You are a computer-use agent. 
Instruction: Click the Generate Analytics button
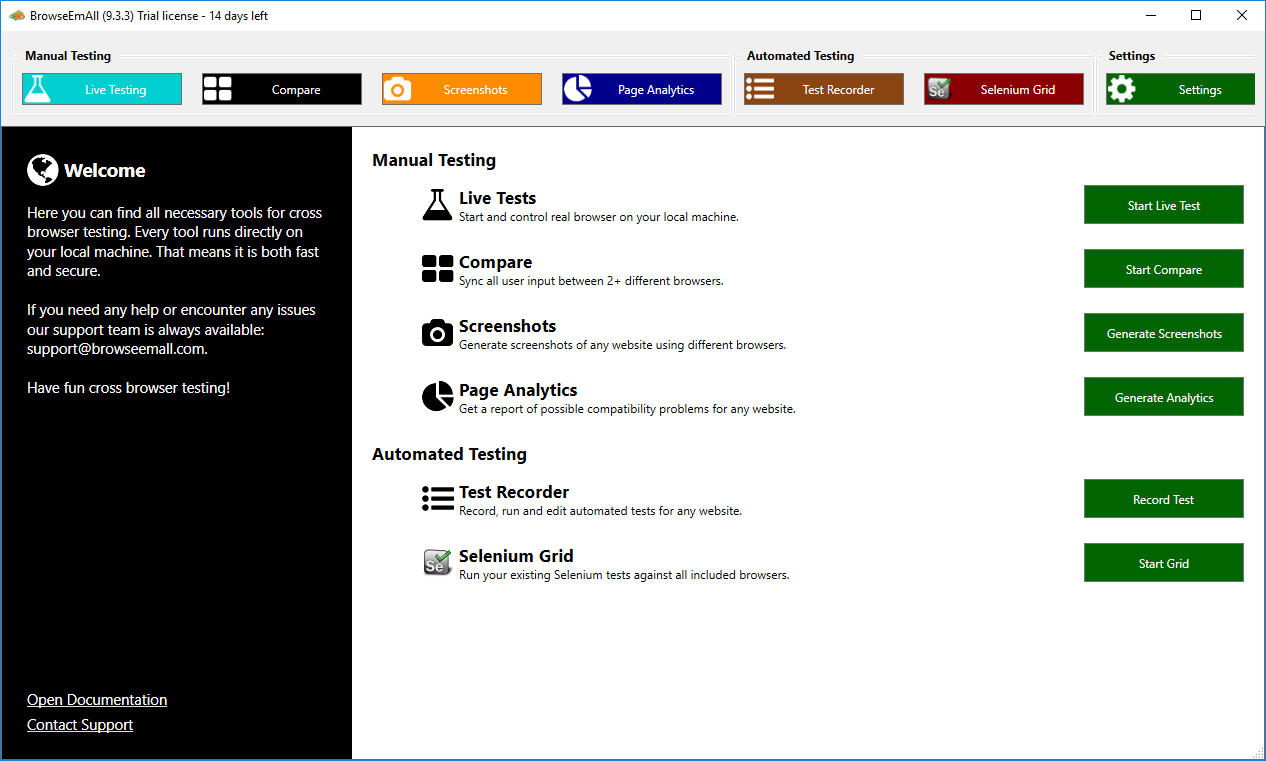tap(1164, 397)
